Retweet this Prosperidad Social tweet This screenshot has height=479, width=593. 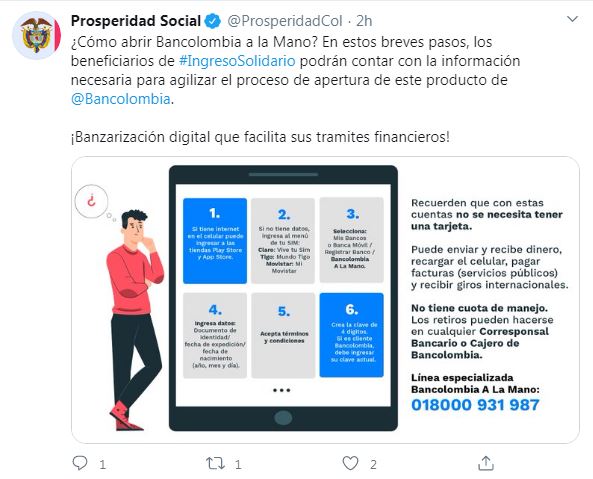point(215,463)
